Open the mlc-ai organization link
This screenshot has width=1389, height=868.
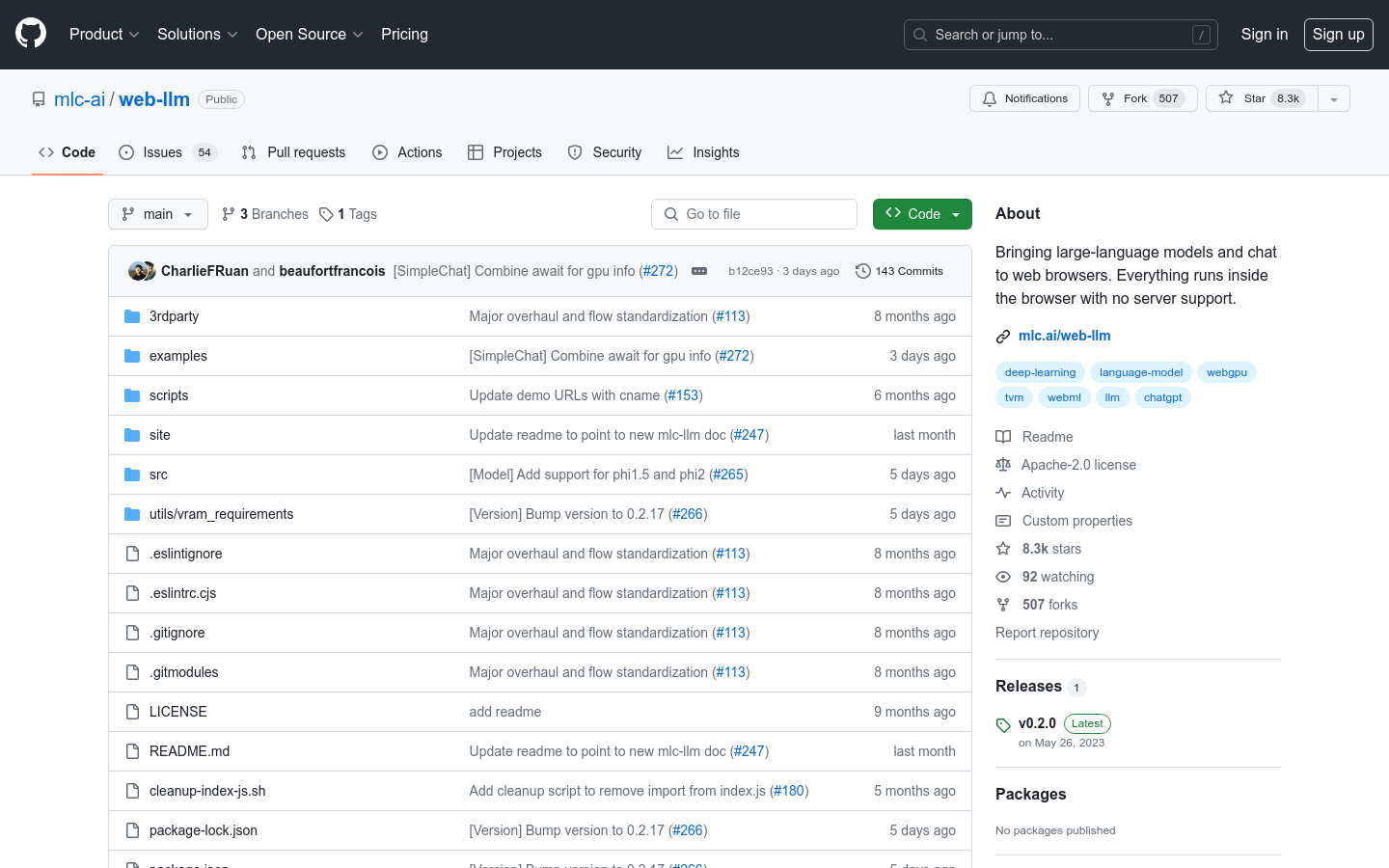point(79,99)
